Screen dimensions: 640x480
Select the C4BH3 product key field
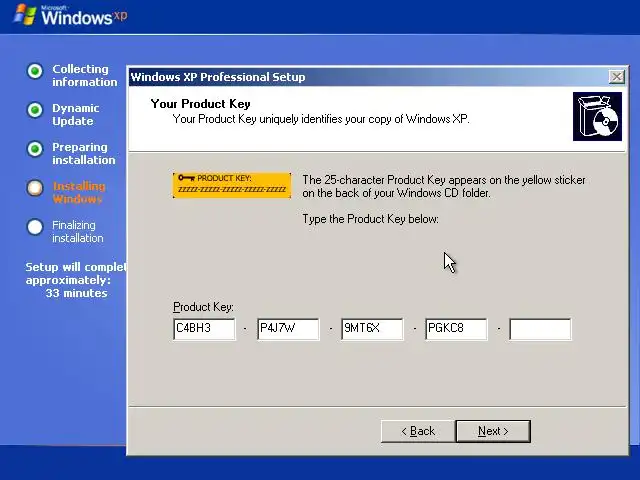pyautogui.click(x=204, y=329)
